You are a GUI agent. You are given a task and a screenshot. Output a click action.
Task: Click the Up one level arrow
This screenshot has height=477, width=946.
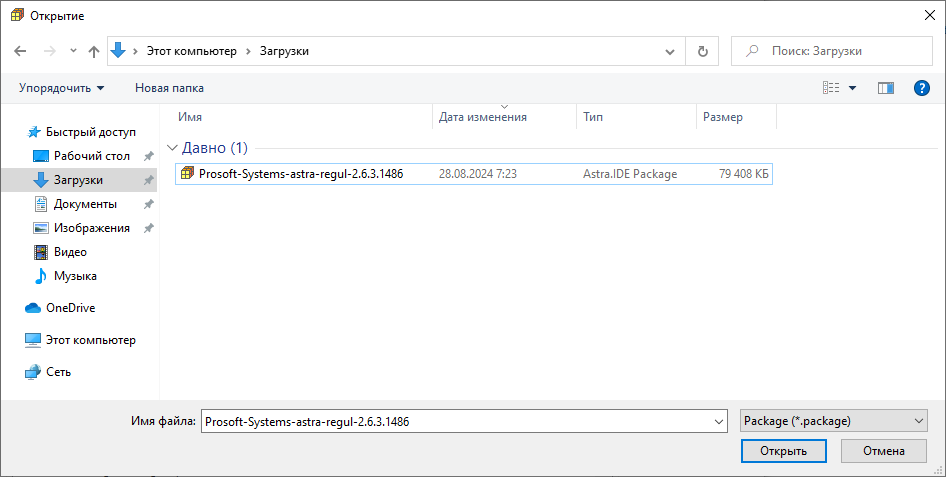94,51
